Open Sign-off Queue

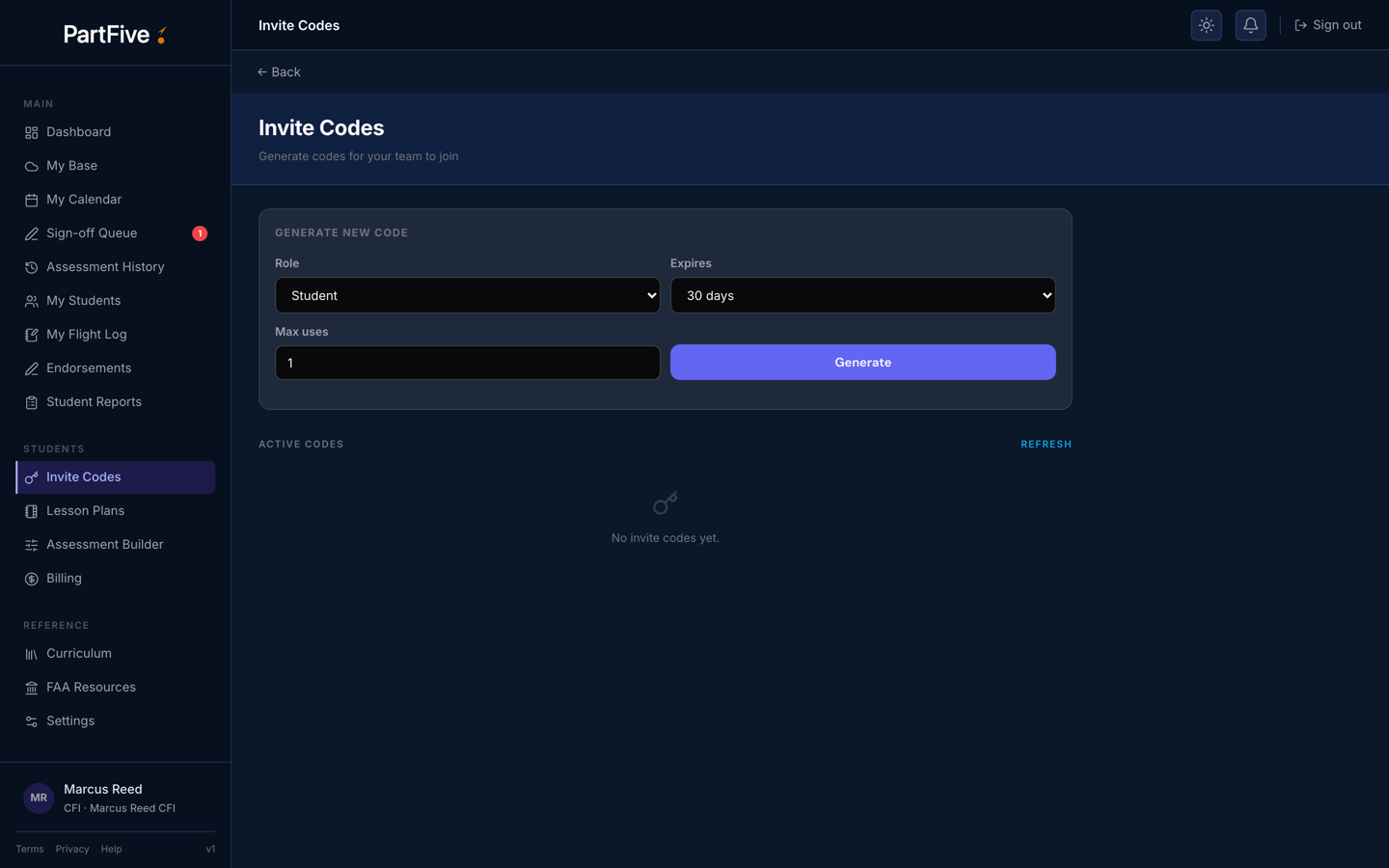[x=116, y=233]
